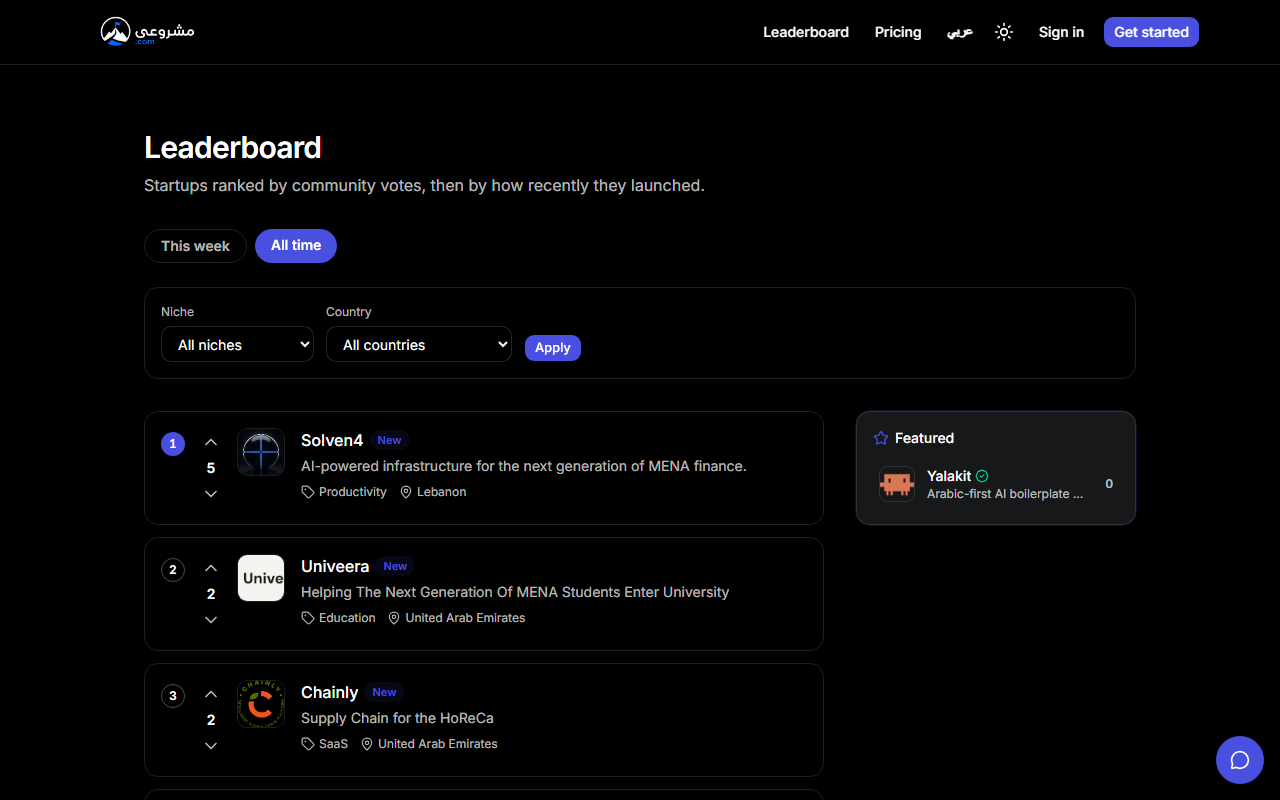Click the Yalakit logo in Featured
Viewport: 1280px width, 800px height.
[x=897, y=484]
